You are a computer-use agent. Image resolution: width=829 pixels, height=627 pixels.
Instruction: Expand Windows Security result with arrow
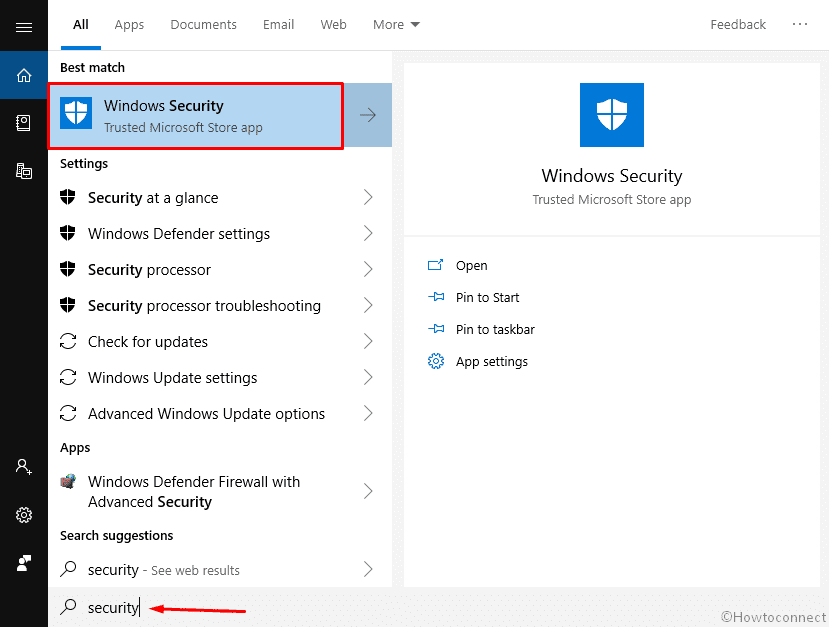(368, 115)
